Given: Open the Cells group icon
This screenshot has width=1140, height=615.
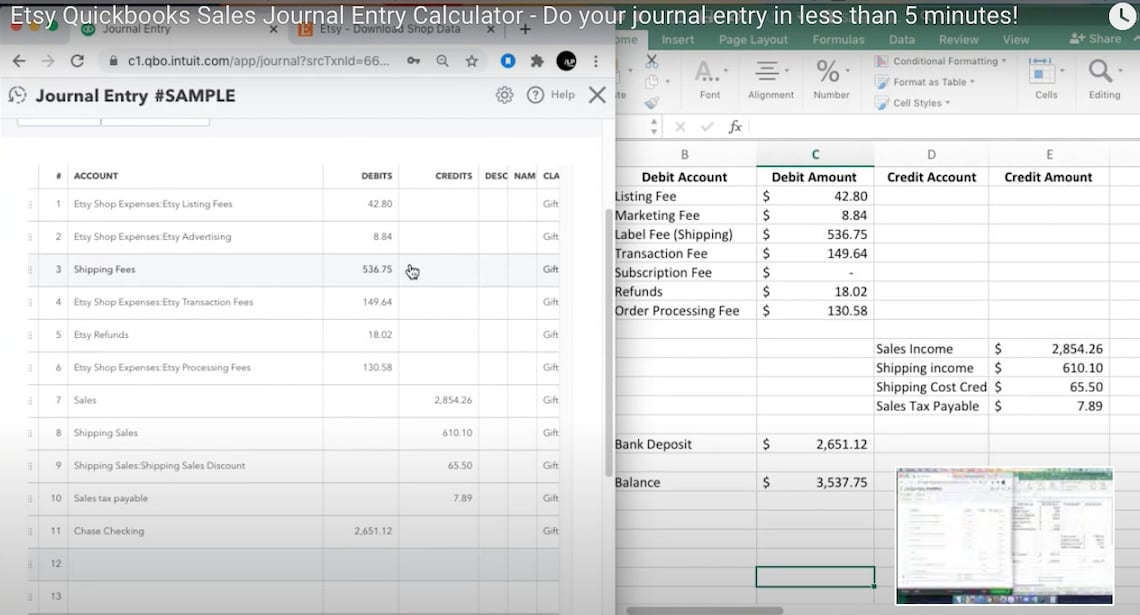Looking at the screenshot, I should (x=1044, y=71).
